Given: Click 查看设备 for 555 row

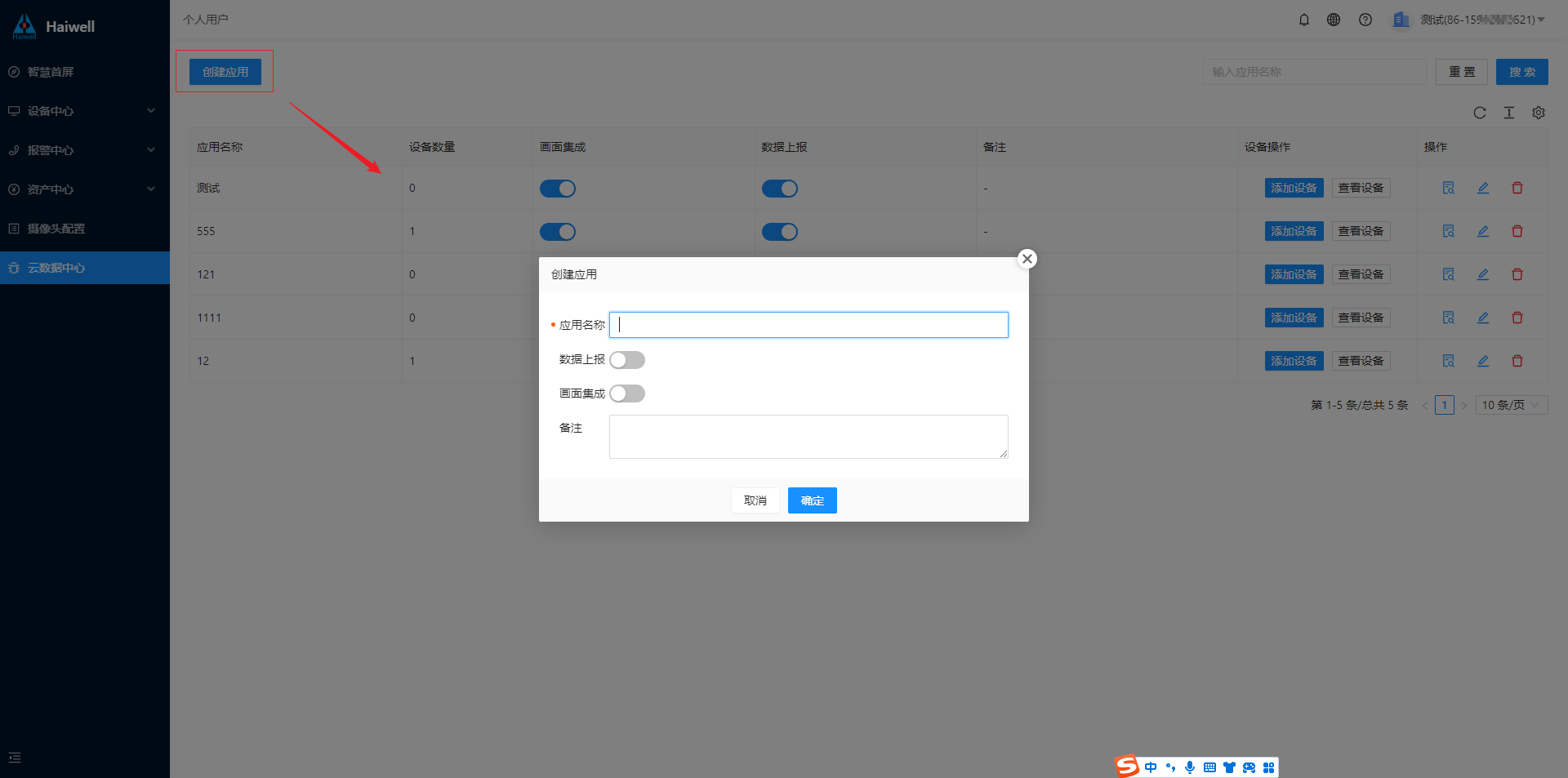Looking at the screenshot, I should (x=1361, y=231).
